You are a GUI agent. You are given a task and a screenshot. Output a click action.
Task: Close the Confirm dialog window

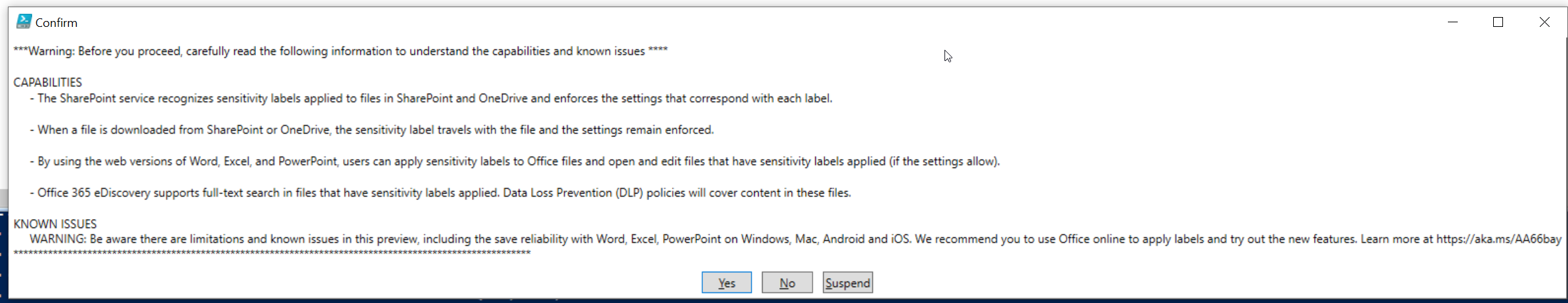[x=1544, y=22]
